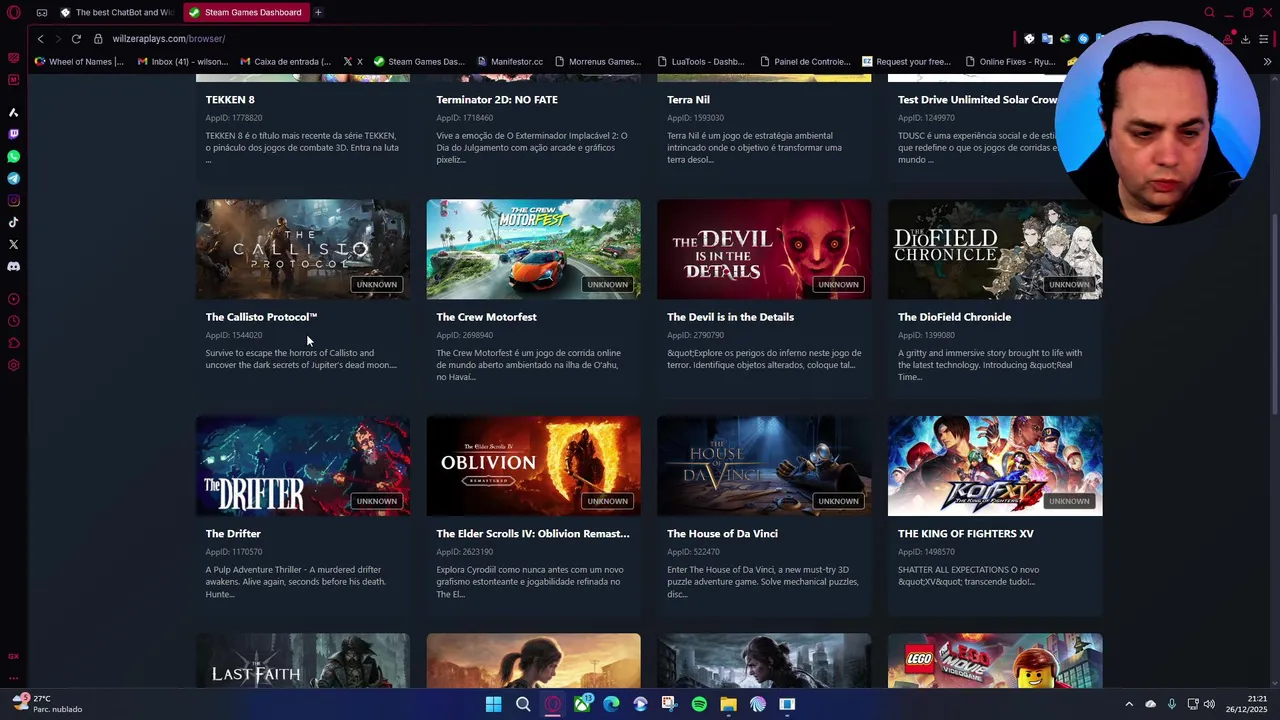Open the Painel de Controle bookmark

pos(804,61)
